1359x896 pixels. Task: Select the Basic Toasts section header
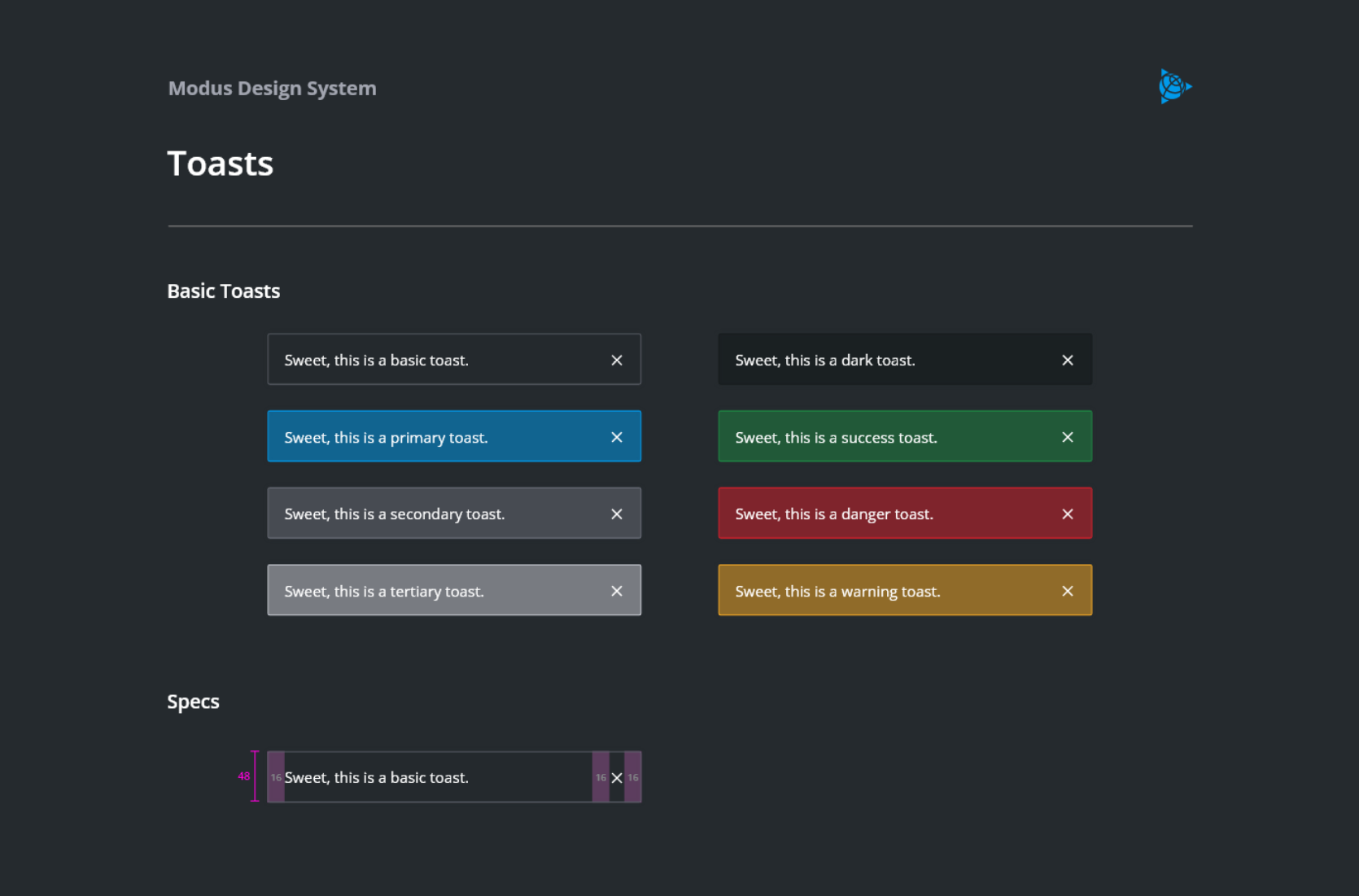click(x=224, y=291)
